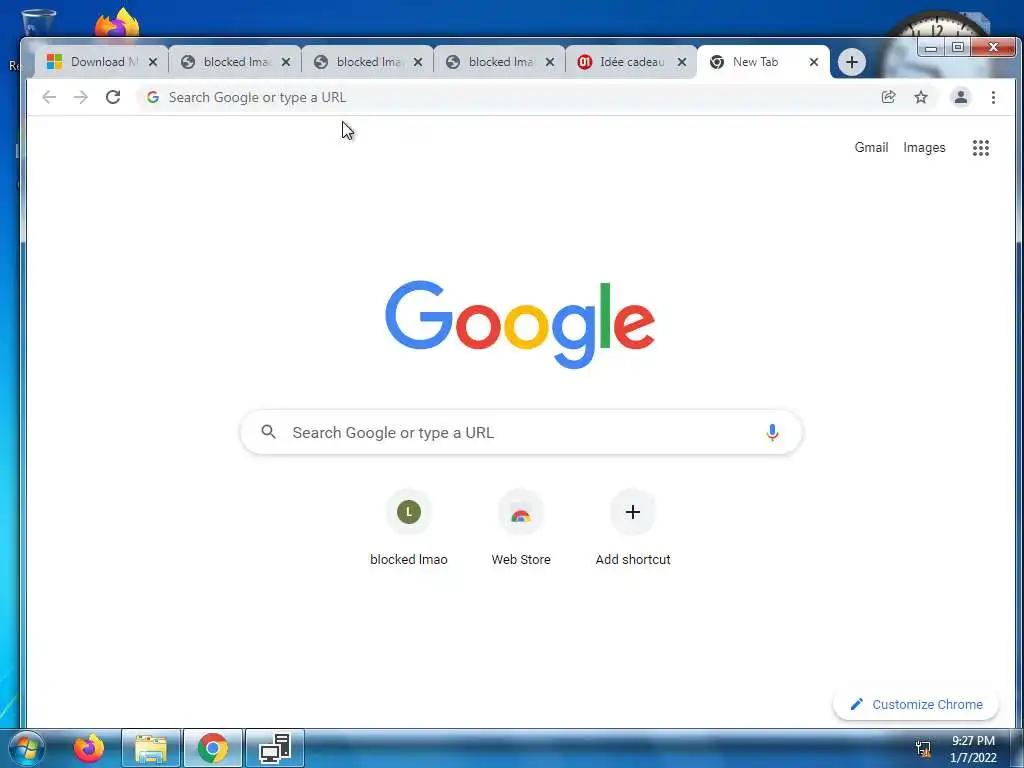1024x768 pixels.
Task: Click the Chrome taskbar icon
Action: point(213,748)
